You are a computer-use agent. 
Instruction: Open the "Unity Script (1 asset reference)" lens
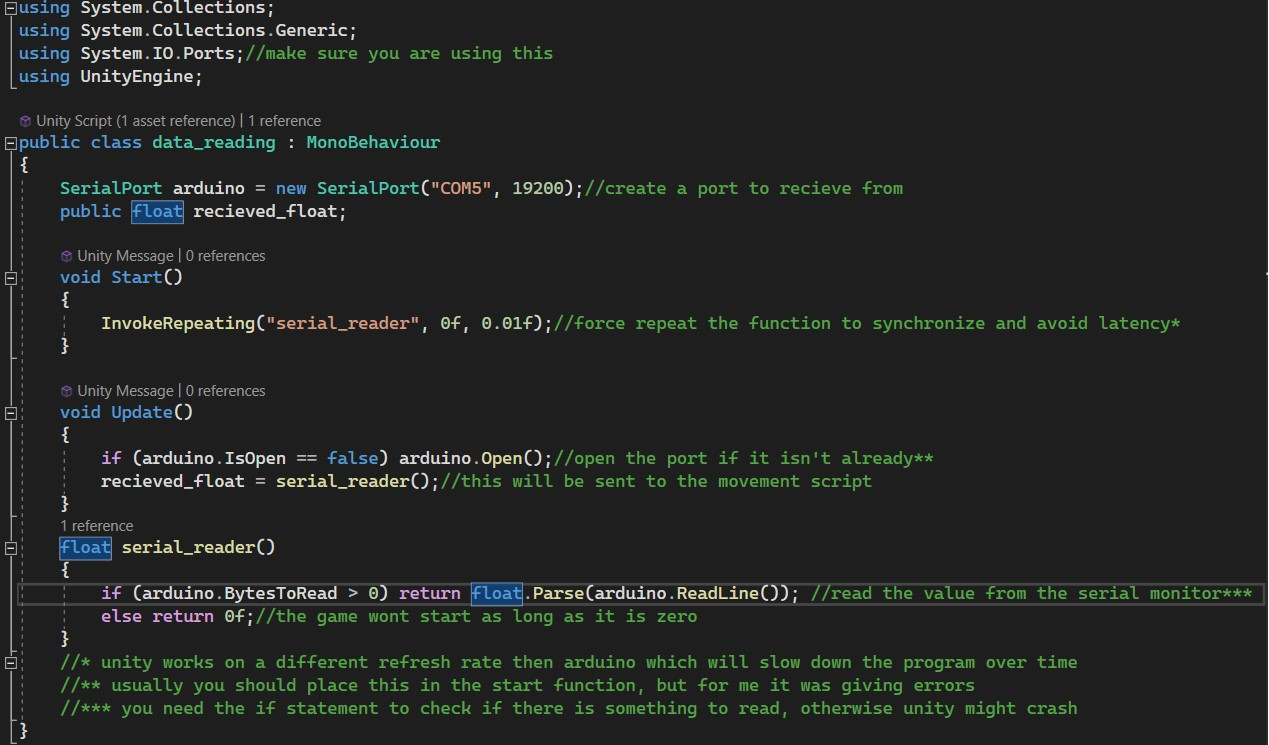click(x=135, y=121)
